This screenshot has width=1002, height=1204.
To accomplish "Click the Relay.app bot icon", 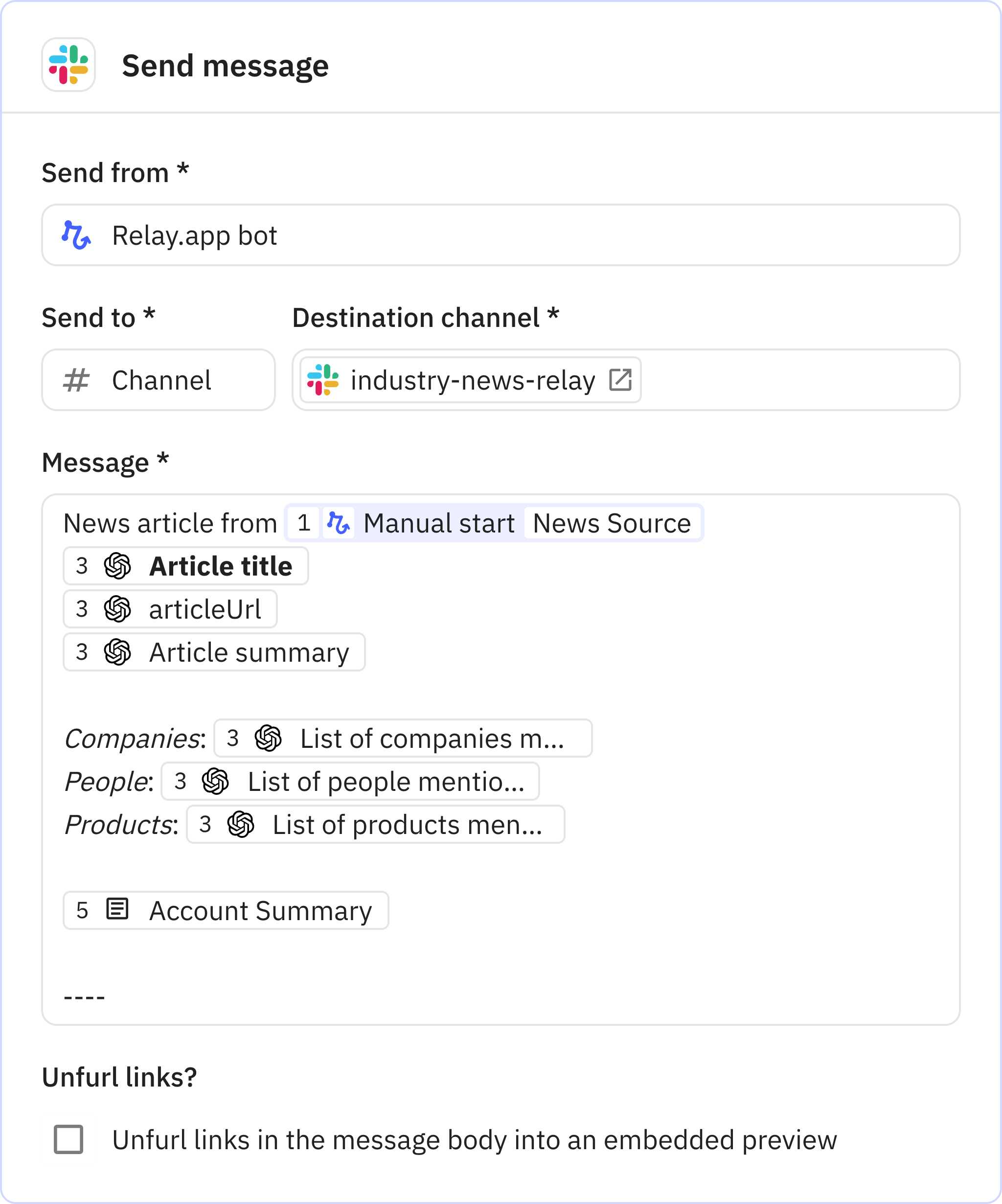I will [x=76, y=235].
